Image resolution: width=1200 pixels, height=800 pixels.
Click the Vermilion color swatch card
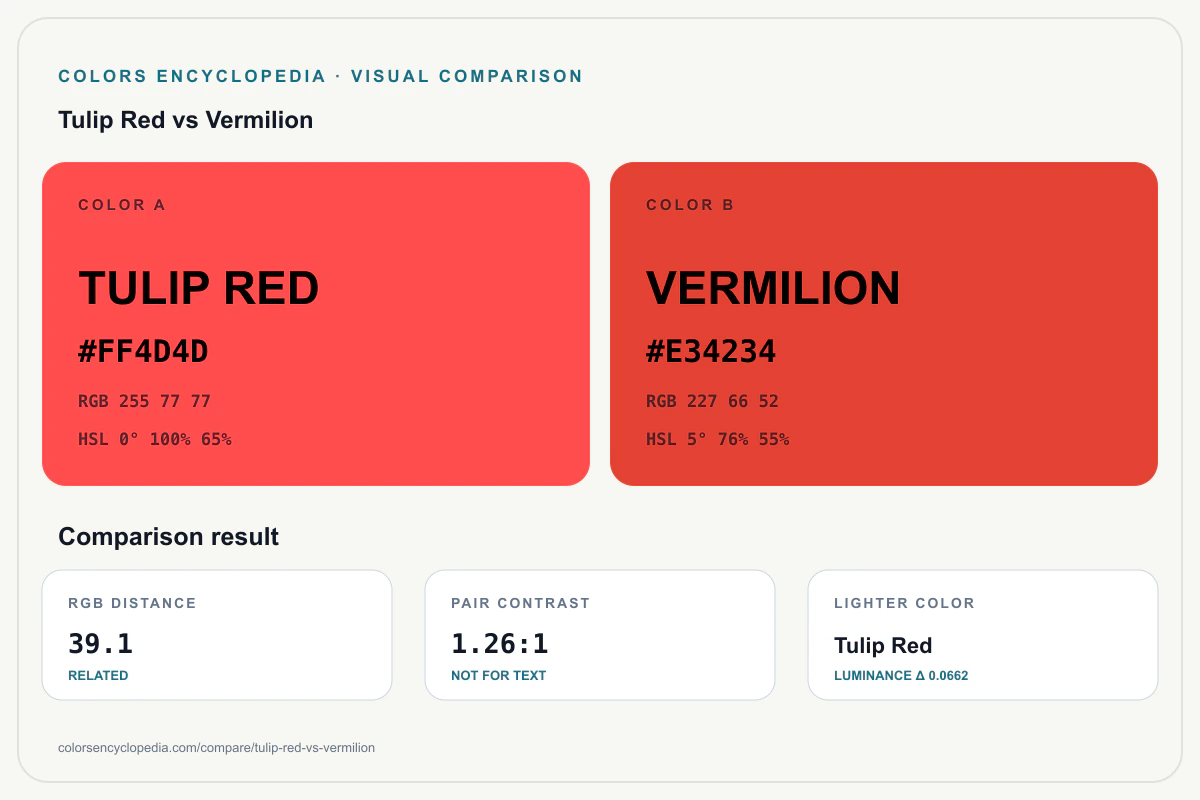[884, 324]
